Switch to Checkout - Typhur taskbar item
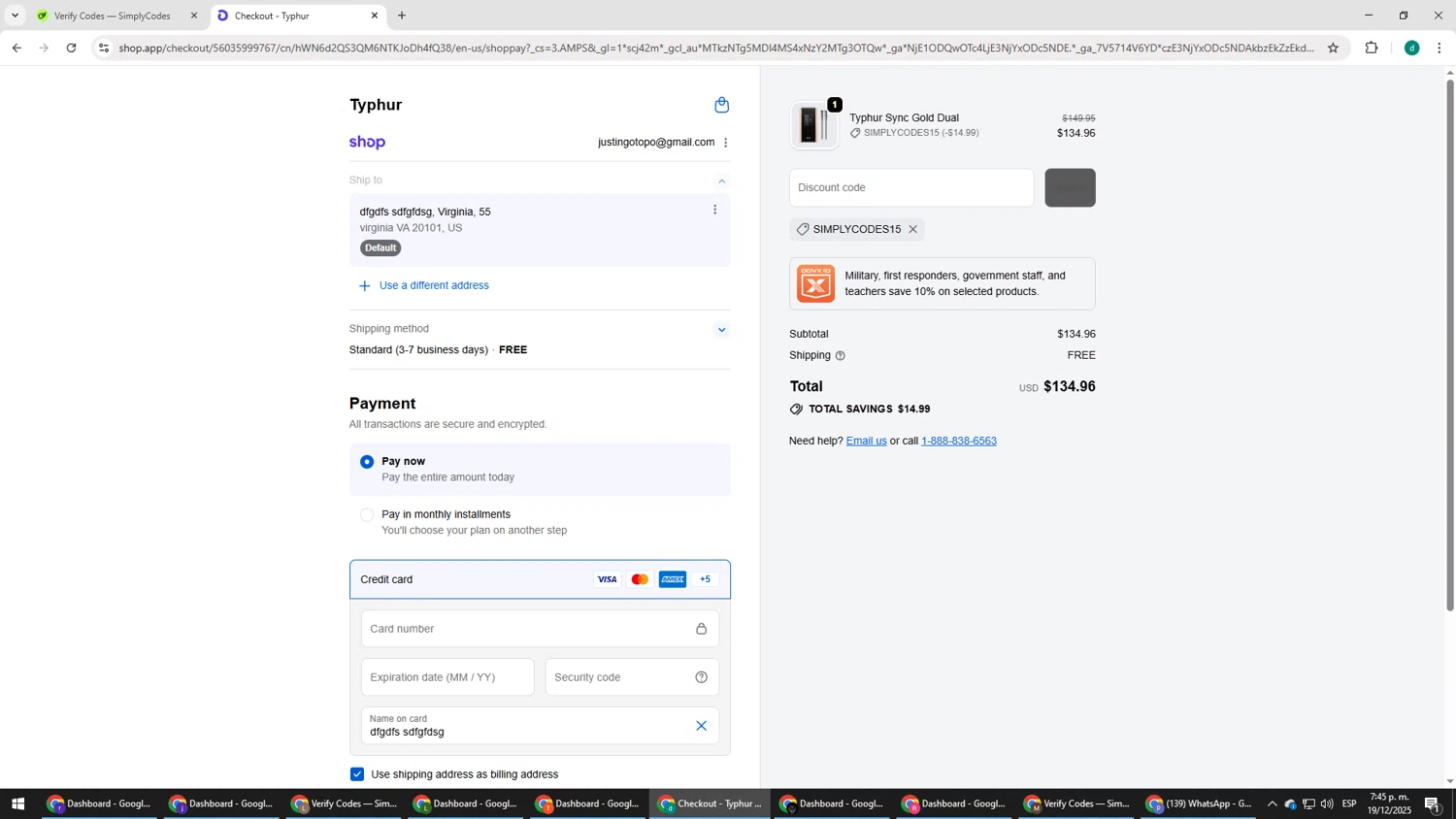The width and height of the screenshot is (1456, 819). 711,803
